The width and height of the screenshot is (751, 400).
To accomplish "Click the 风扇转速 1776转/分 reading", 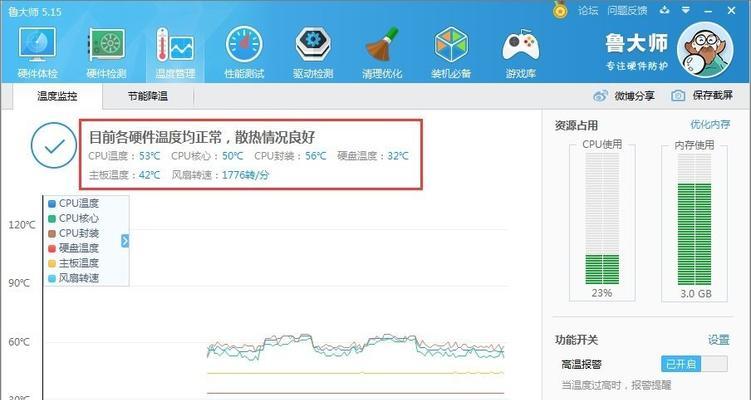I will [x=221, y=175].
